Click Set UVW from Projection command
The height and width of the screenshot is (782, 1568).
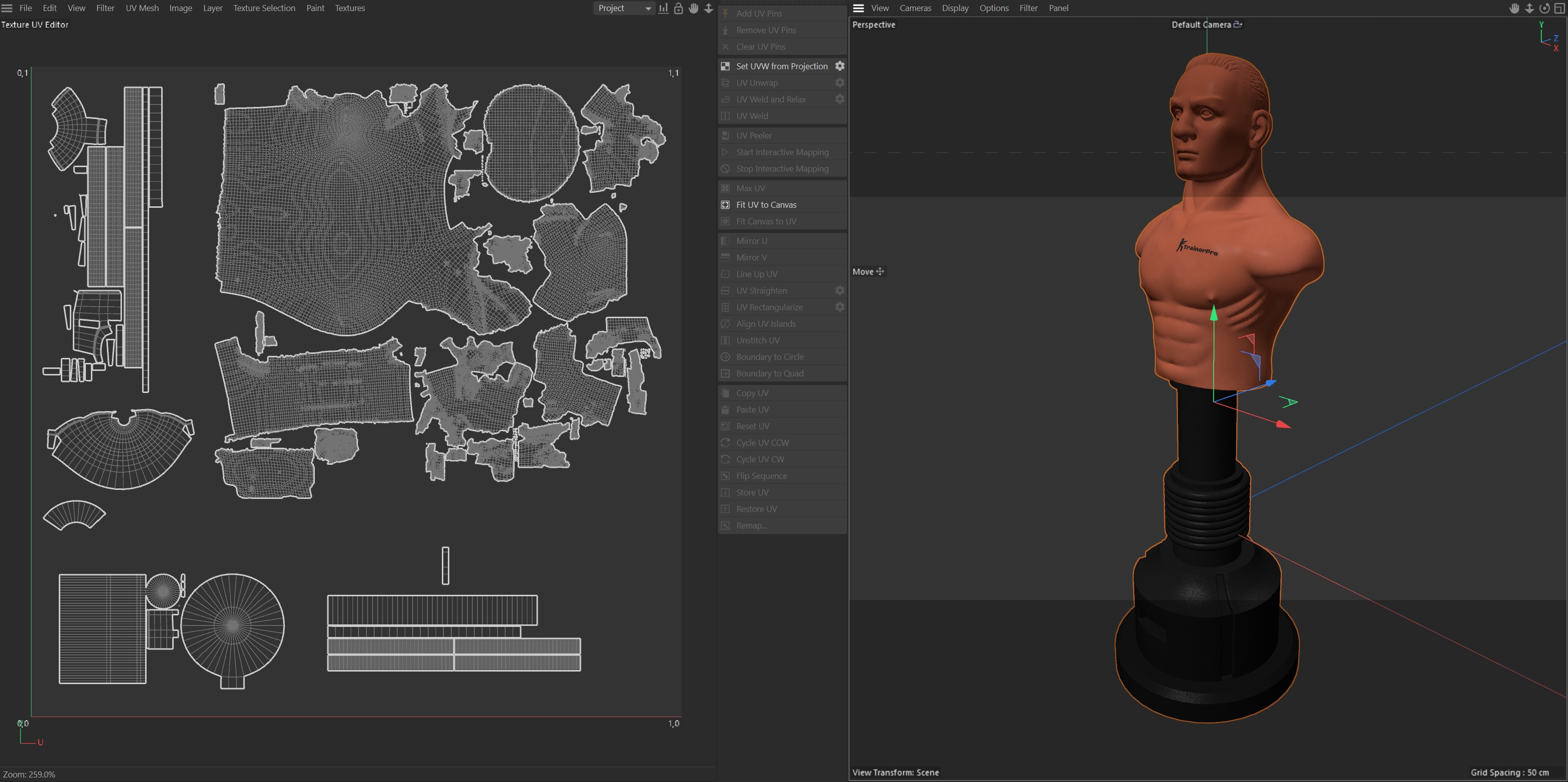[782, 66]
